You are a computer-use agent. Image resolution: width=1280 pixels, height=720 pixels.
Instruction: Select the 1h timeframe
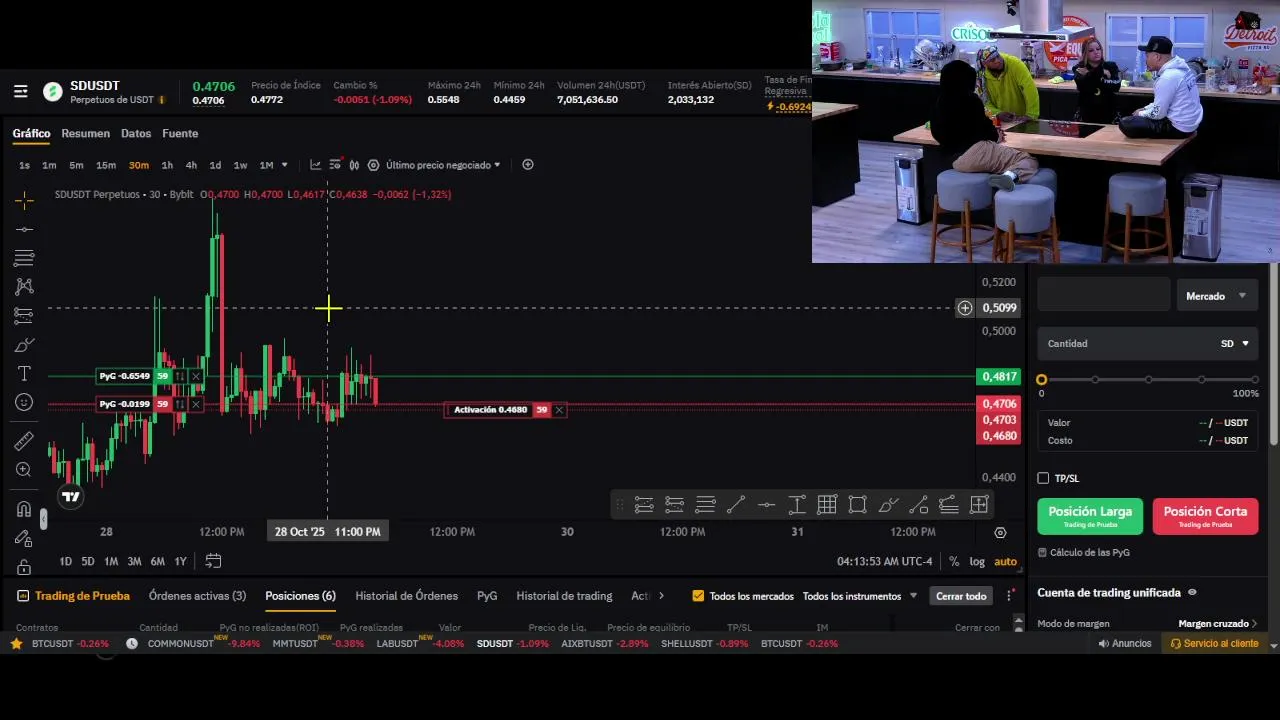(167, 165)
